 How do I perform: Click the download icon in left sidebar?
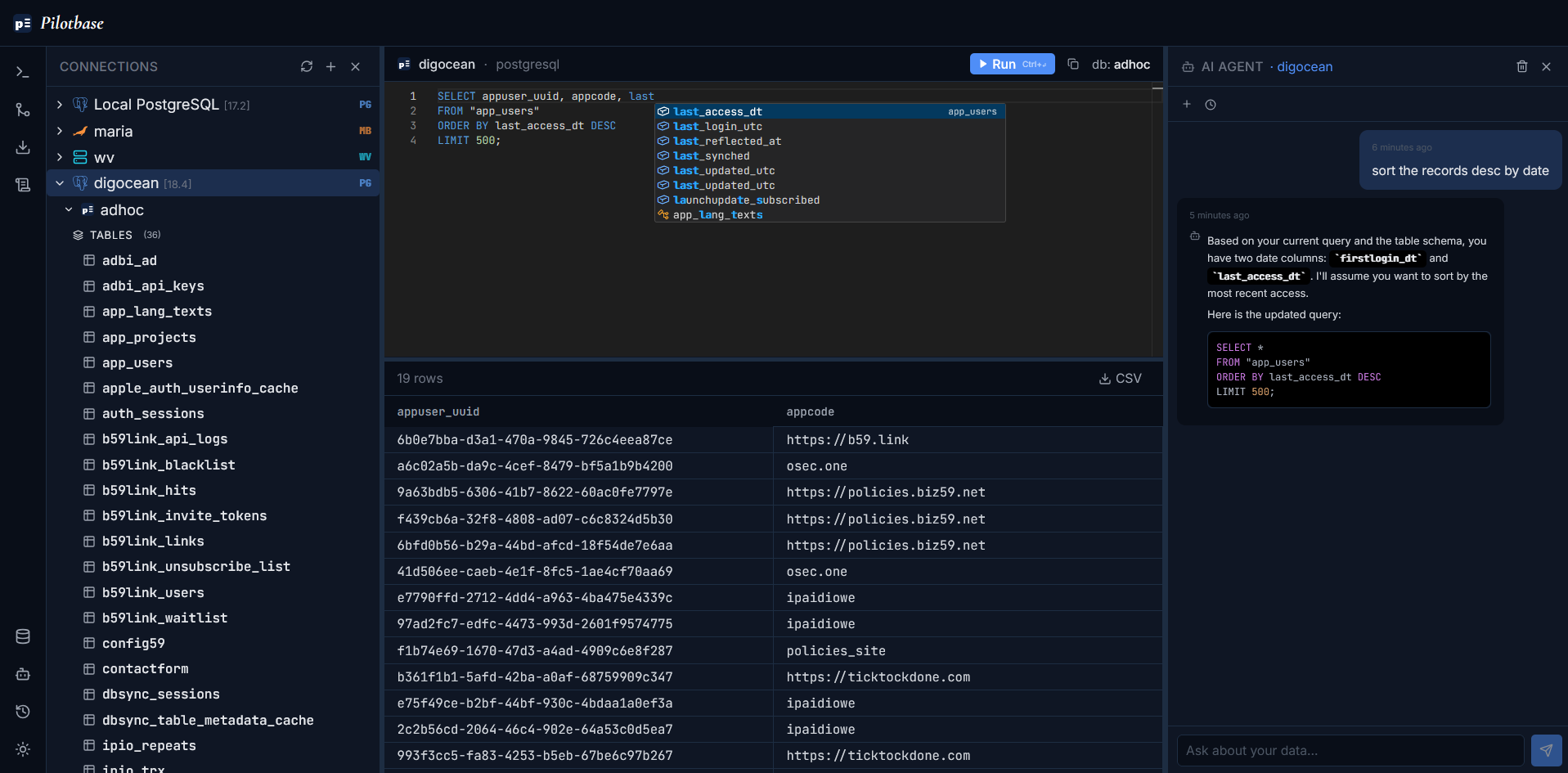coord(23,147)
